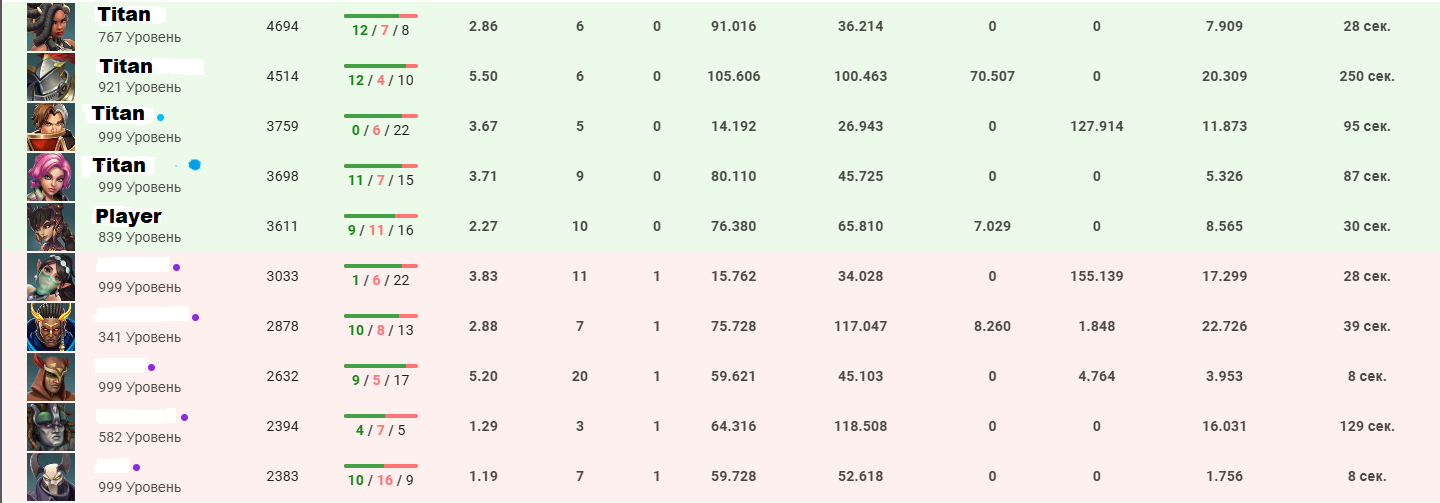Image resolution: width=1440 pixels, height=503 pixels.
Task: Open the golden-masked champion avatar at 341 Уровень
Action: pyautogui.click(x=51, y=326)
